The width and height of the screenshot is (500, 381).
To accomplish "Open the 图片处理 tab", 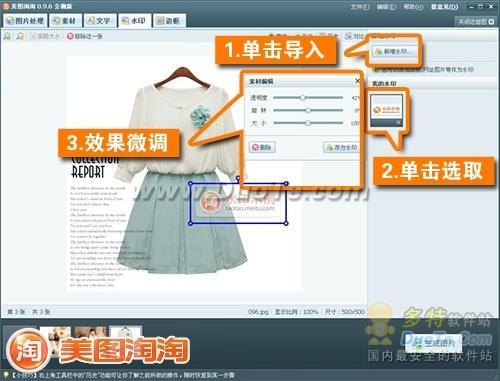I will (25, 21).
